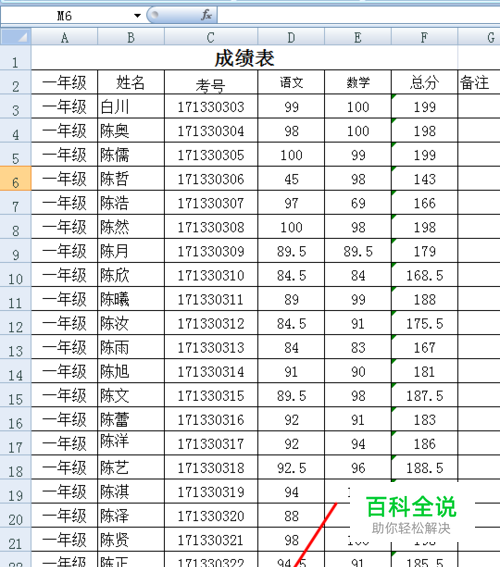This screenshot has height=567, width=500.
Task: Select row 1 header
Action: click(x=16, y=58)
